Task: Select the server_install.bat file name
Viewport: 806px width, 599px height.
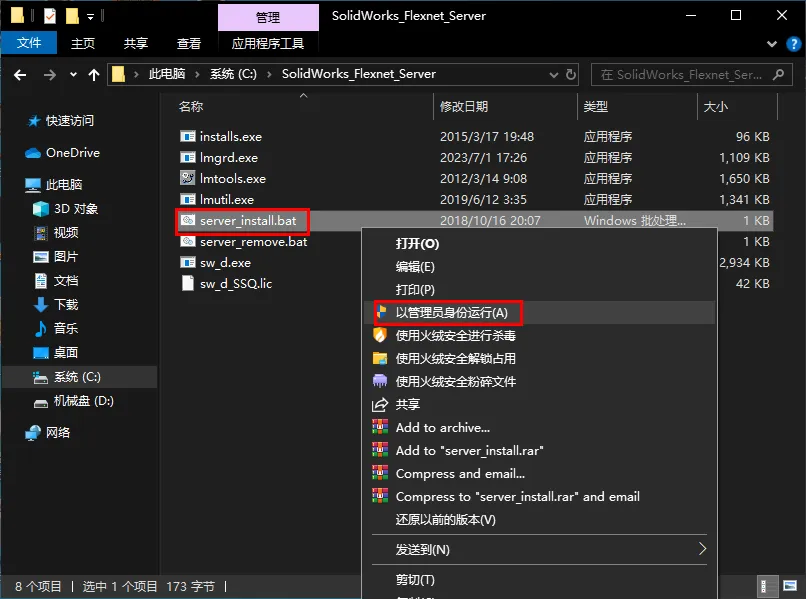Action: 248,221
